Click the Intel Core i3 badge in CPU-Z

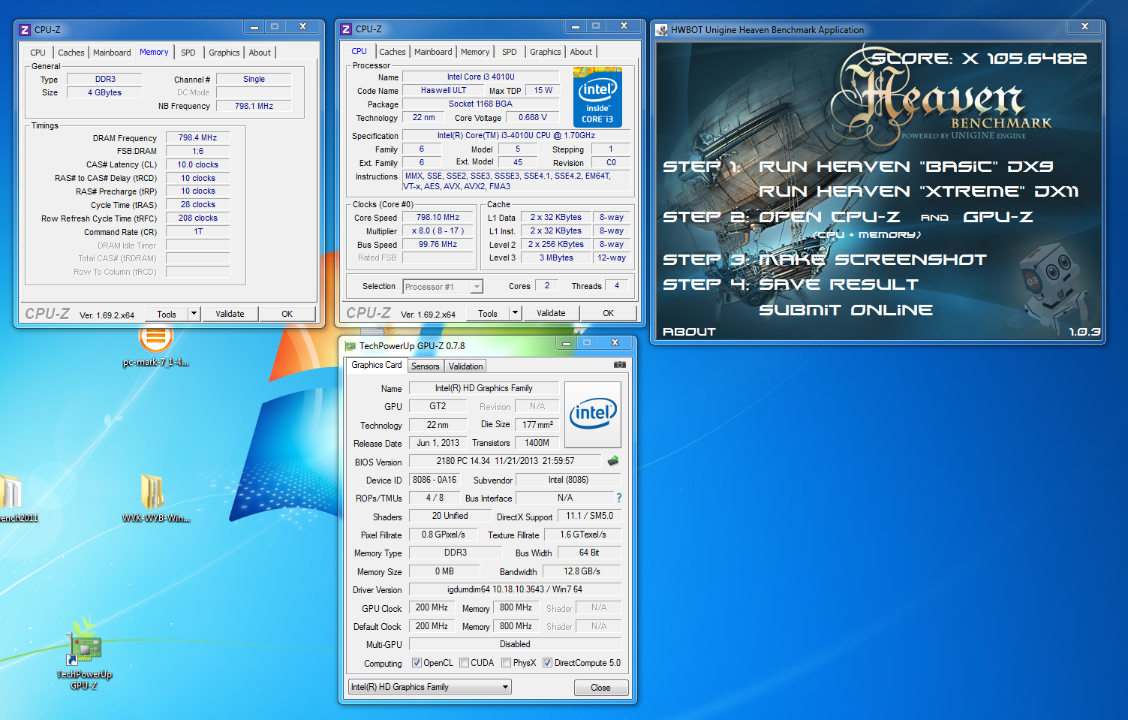(x=597, y=98)
